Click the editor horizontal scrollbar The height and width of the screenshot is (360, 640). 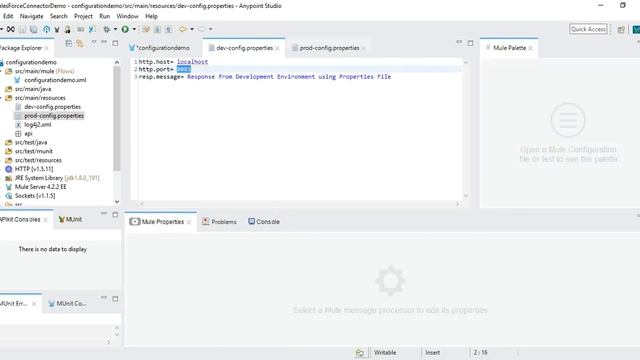click(300, 204)
